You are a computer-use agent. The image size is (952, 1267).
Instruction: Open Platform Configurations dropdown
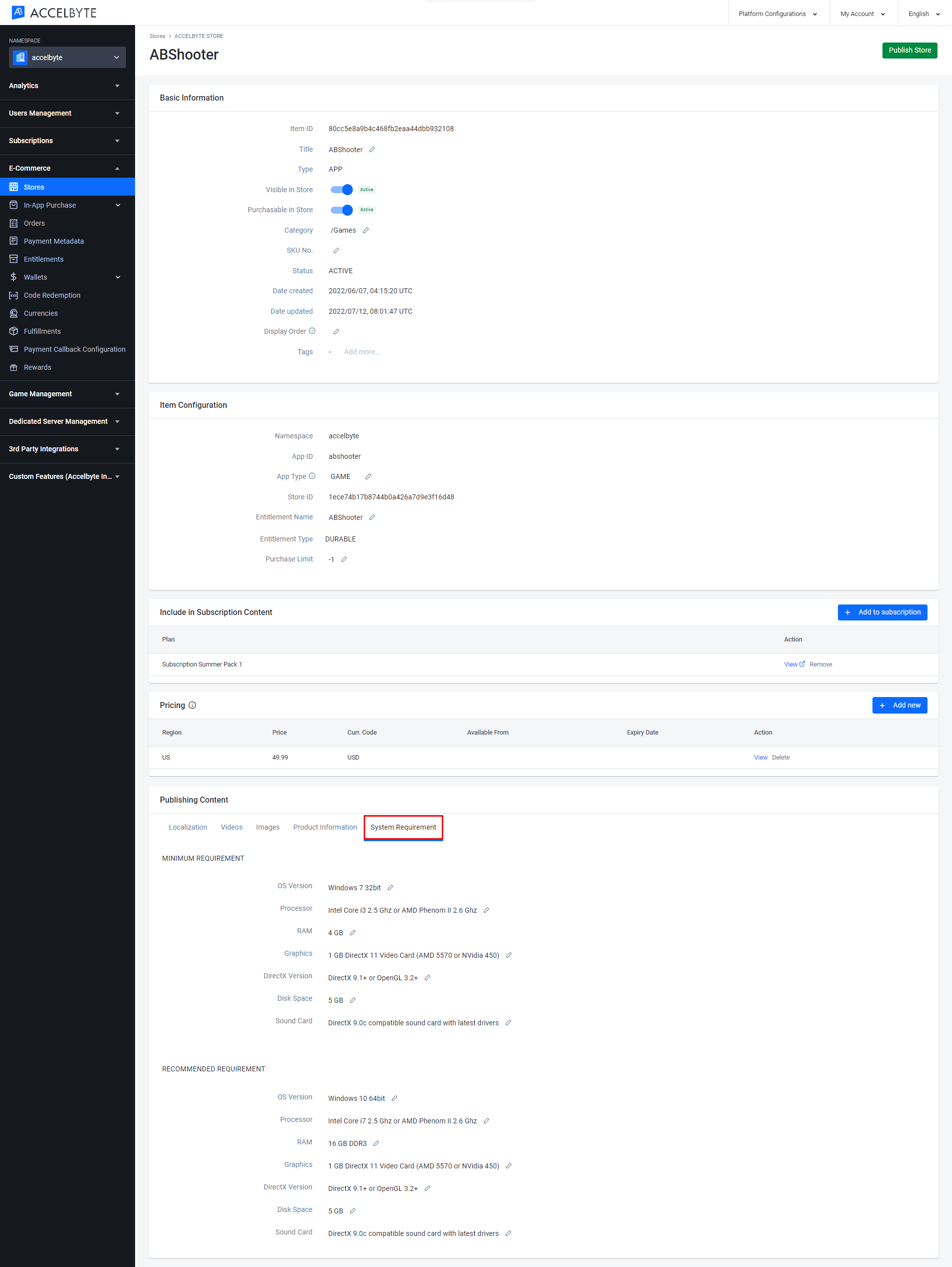[778, 14]
